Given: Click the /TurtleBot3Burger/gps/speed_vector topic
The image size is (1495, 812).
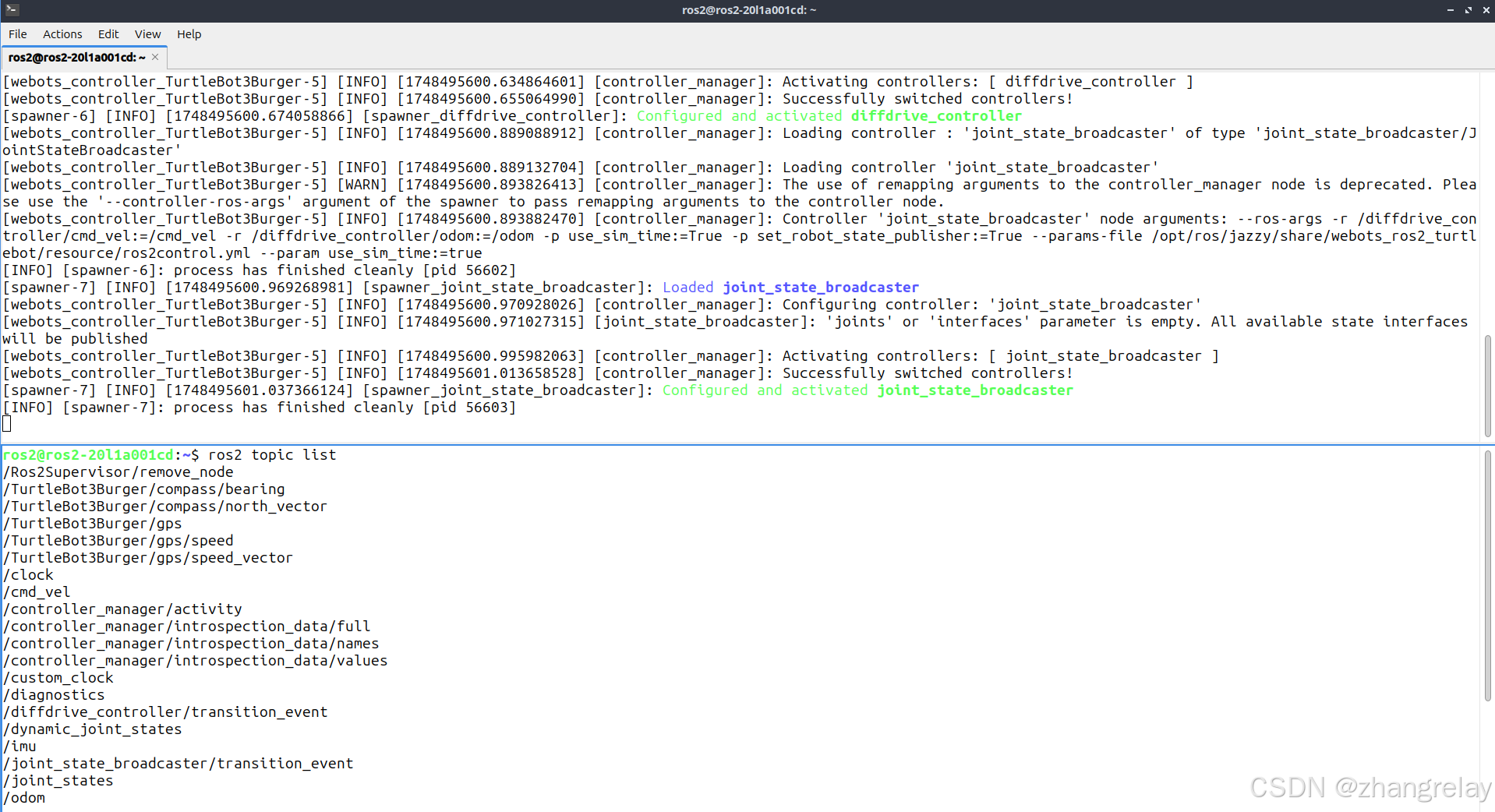Looking at the screenshot, I should (148, 558).
